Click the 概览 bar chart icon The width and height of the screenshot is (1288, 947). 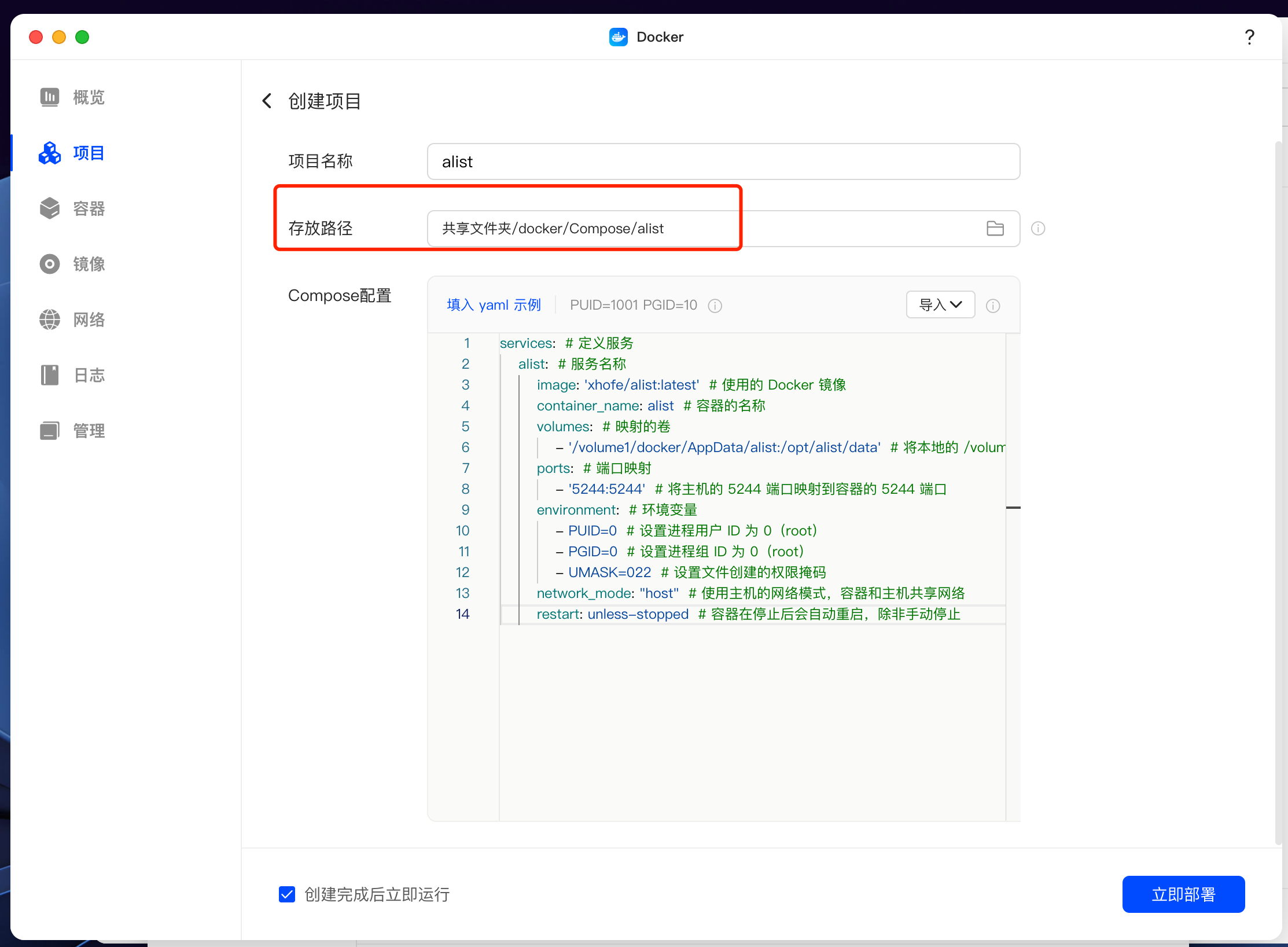click(x=50, y=97)
